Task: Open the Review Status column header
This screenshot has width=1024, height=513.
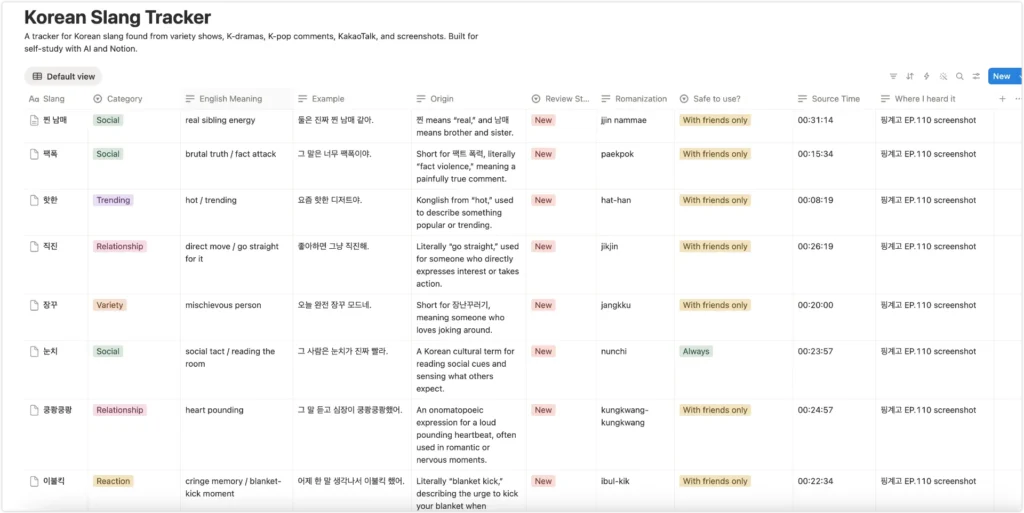Action: pyautogui.click(x=561, y=99)
